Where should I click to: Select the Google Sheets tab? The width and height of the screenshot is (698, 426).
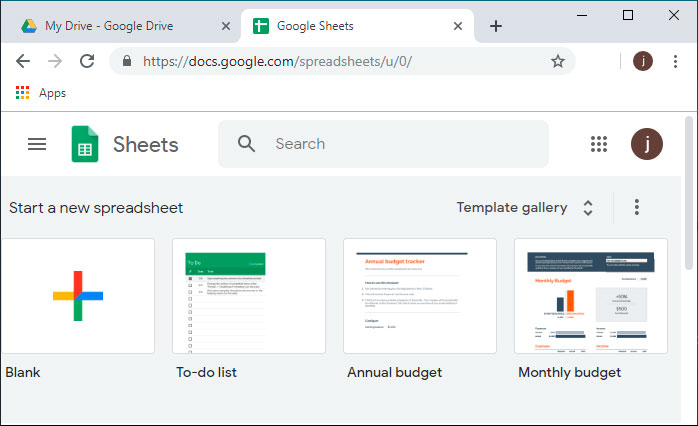tap(357, 26)
